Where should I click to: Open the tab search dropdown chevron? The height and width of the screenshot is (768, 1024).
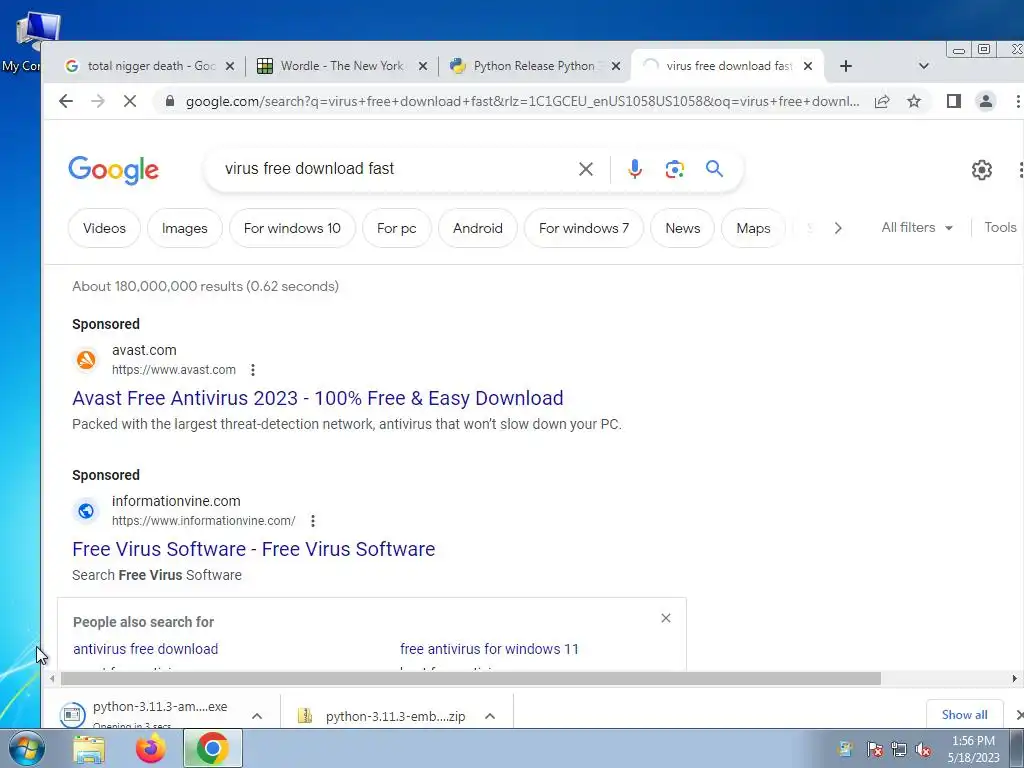[923, 66]
